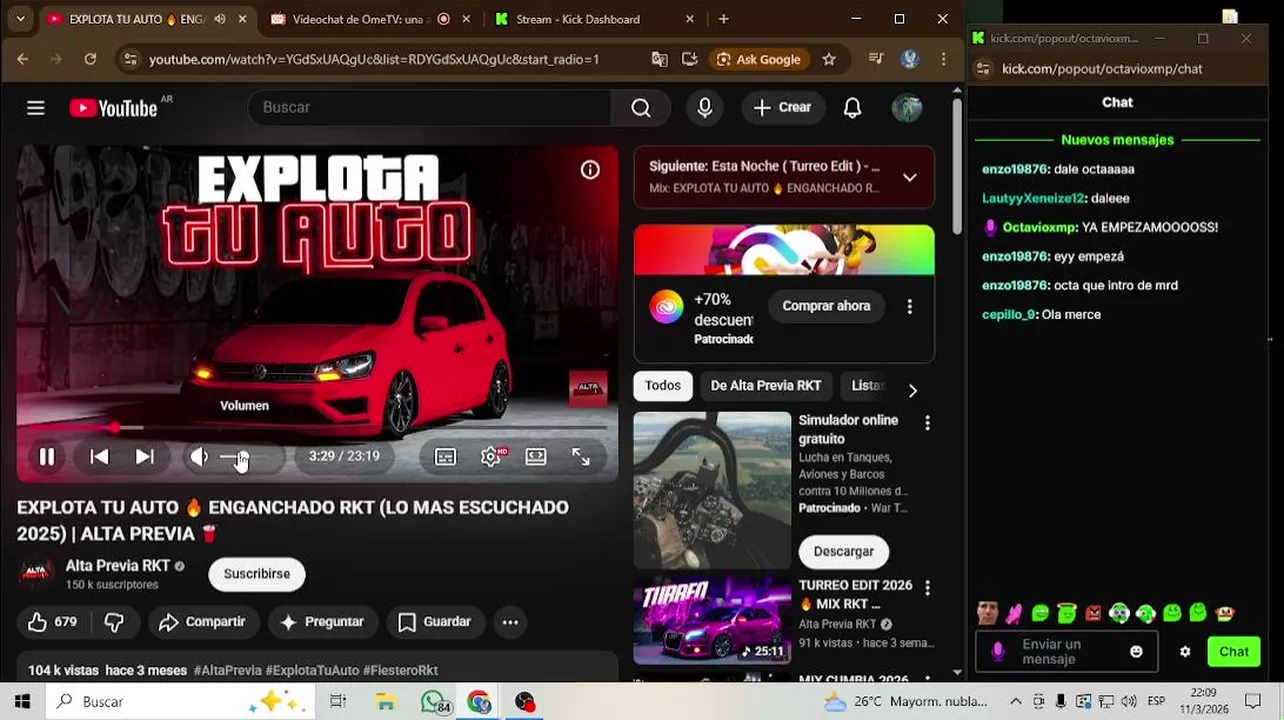Reload the YouTube page
The height and width of the screenshot is (720, 1284).
[x=90, y=60]
